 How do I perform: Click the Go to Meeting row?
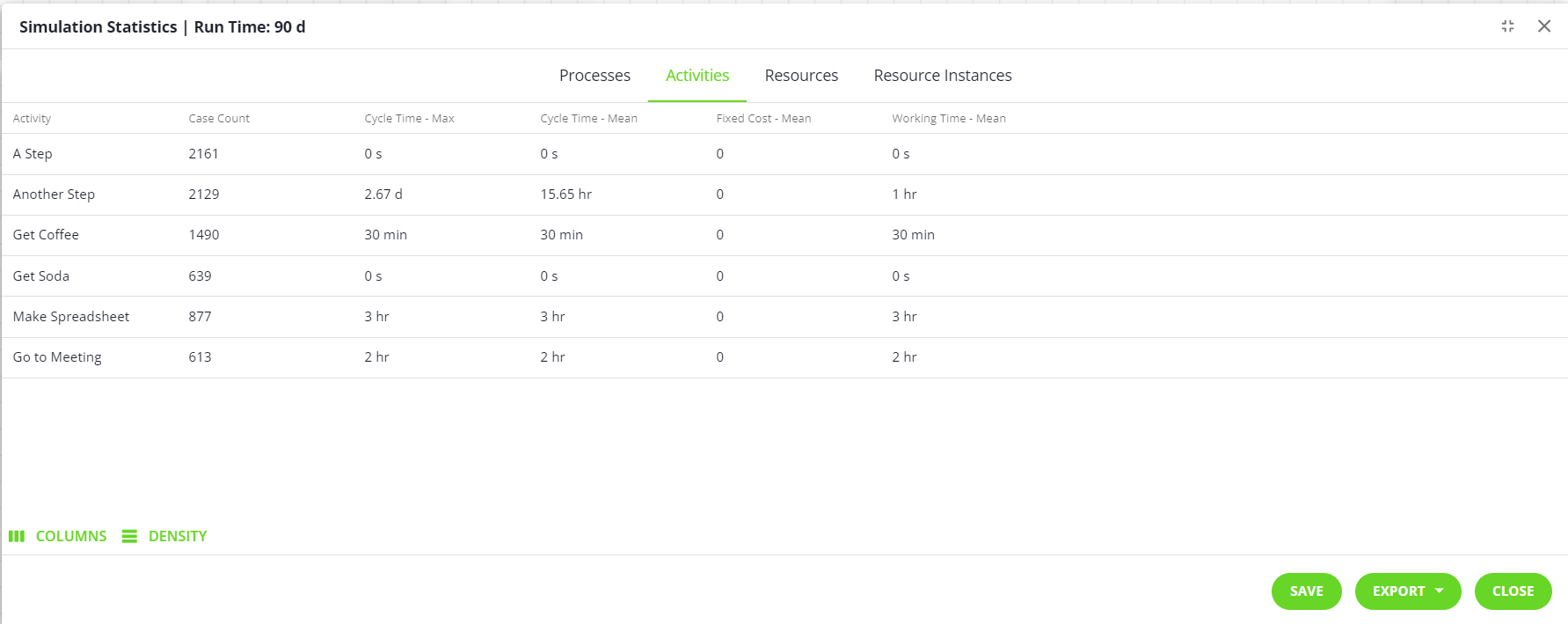click(x=57, y=357)
